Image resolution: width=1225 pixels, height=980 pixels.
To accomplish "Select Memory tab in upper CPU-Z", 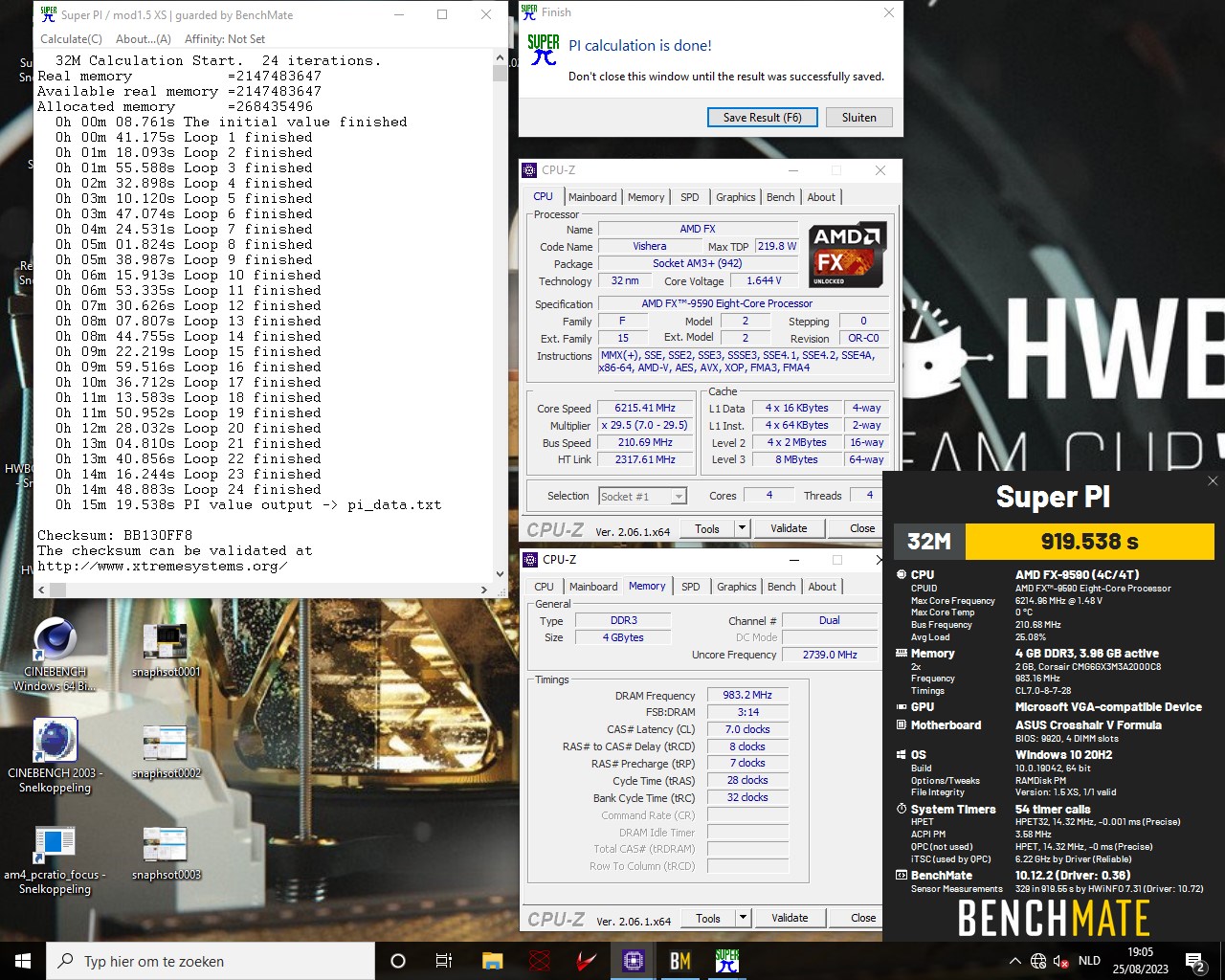I will click(x=646, y=197).
